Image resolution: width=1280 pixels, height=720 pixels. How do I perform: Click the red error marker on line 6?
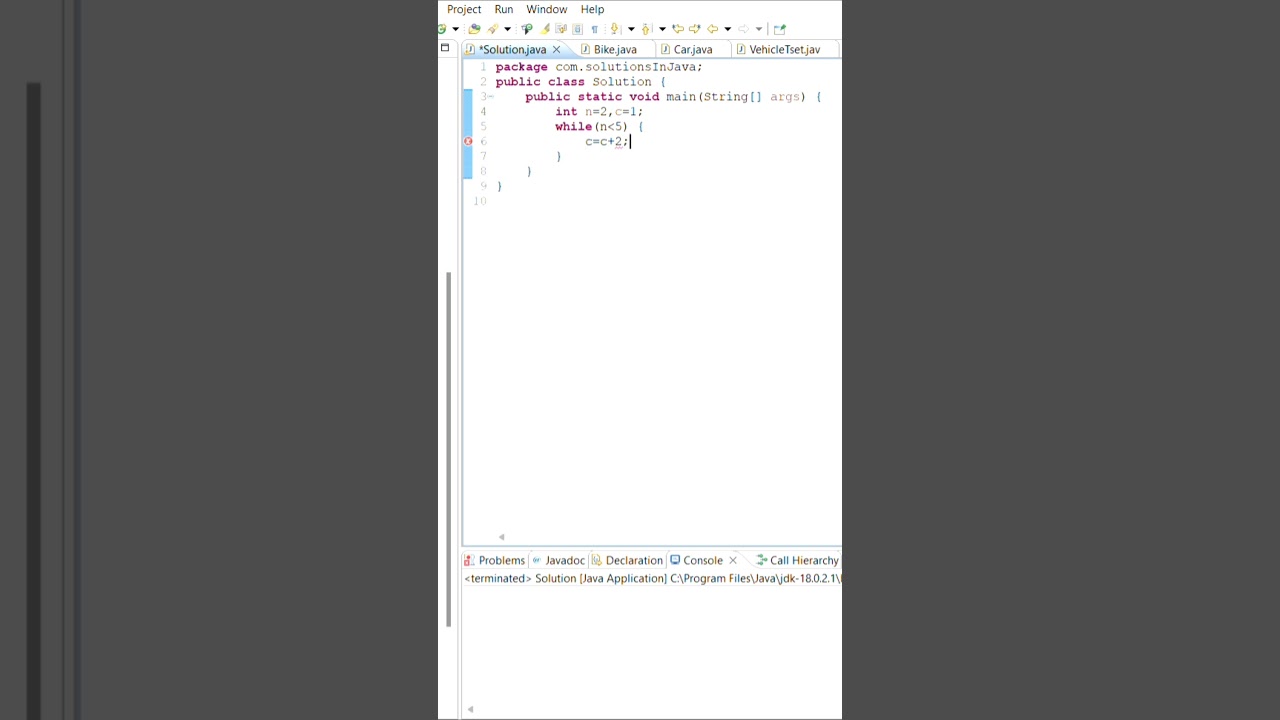(468, 141)
